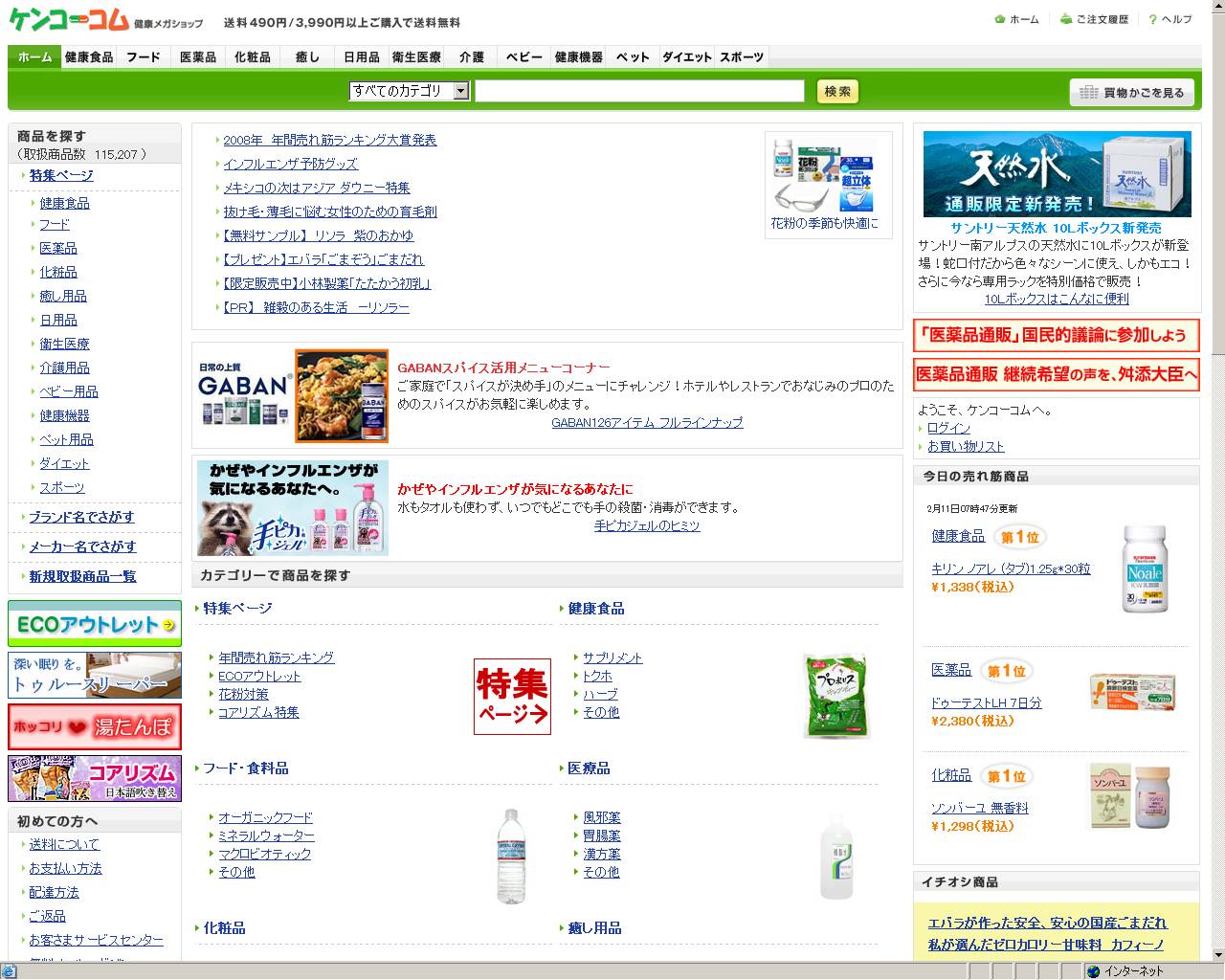
Task: Select the フード navigation tab
Action: tap(144, 57)
